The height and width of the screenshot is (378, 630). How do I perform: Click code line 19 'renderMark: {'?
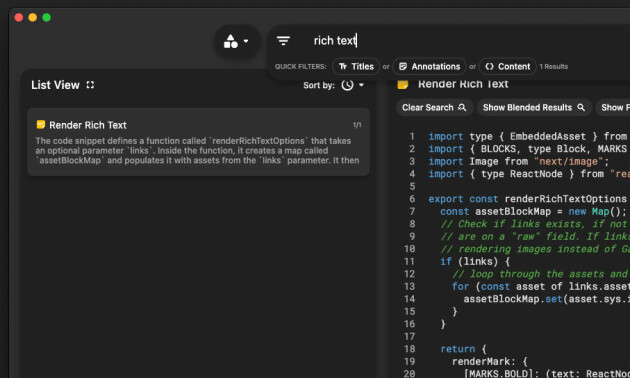(x=489, y=362)
